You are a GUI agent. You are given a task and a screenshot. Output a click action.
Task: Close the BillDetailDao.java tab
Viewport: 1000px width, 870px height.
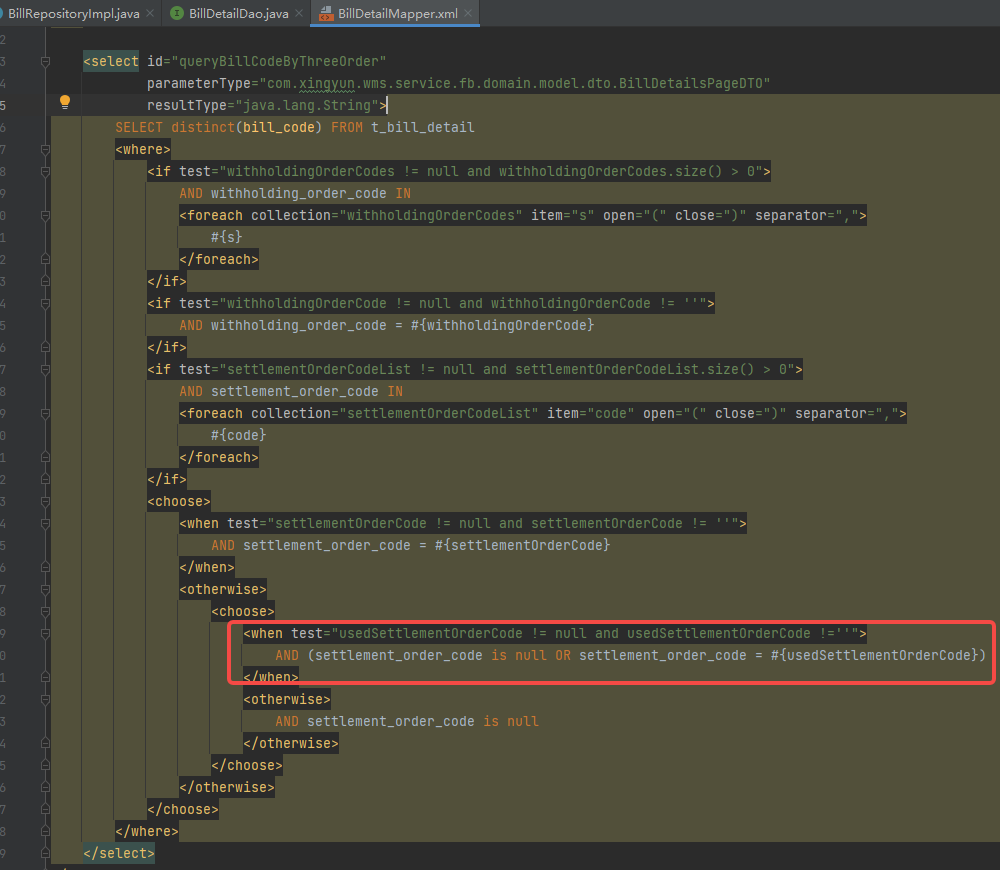tap(298, 13)
